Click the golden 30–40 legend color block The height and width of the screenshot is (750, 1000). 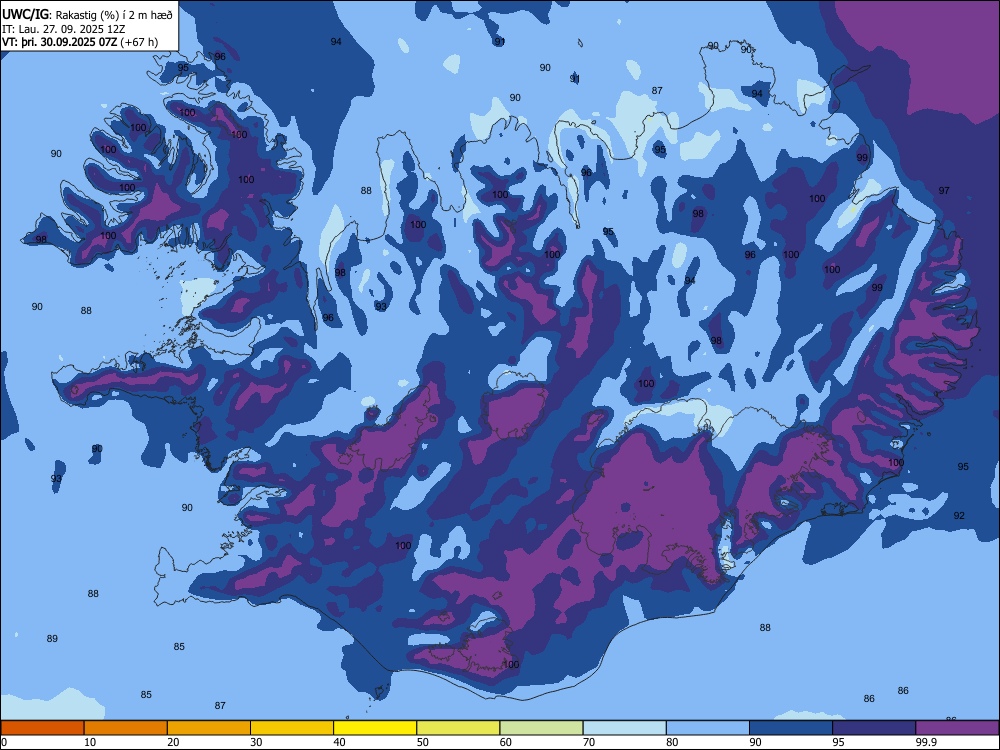(x=292, y=728)
